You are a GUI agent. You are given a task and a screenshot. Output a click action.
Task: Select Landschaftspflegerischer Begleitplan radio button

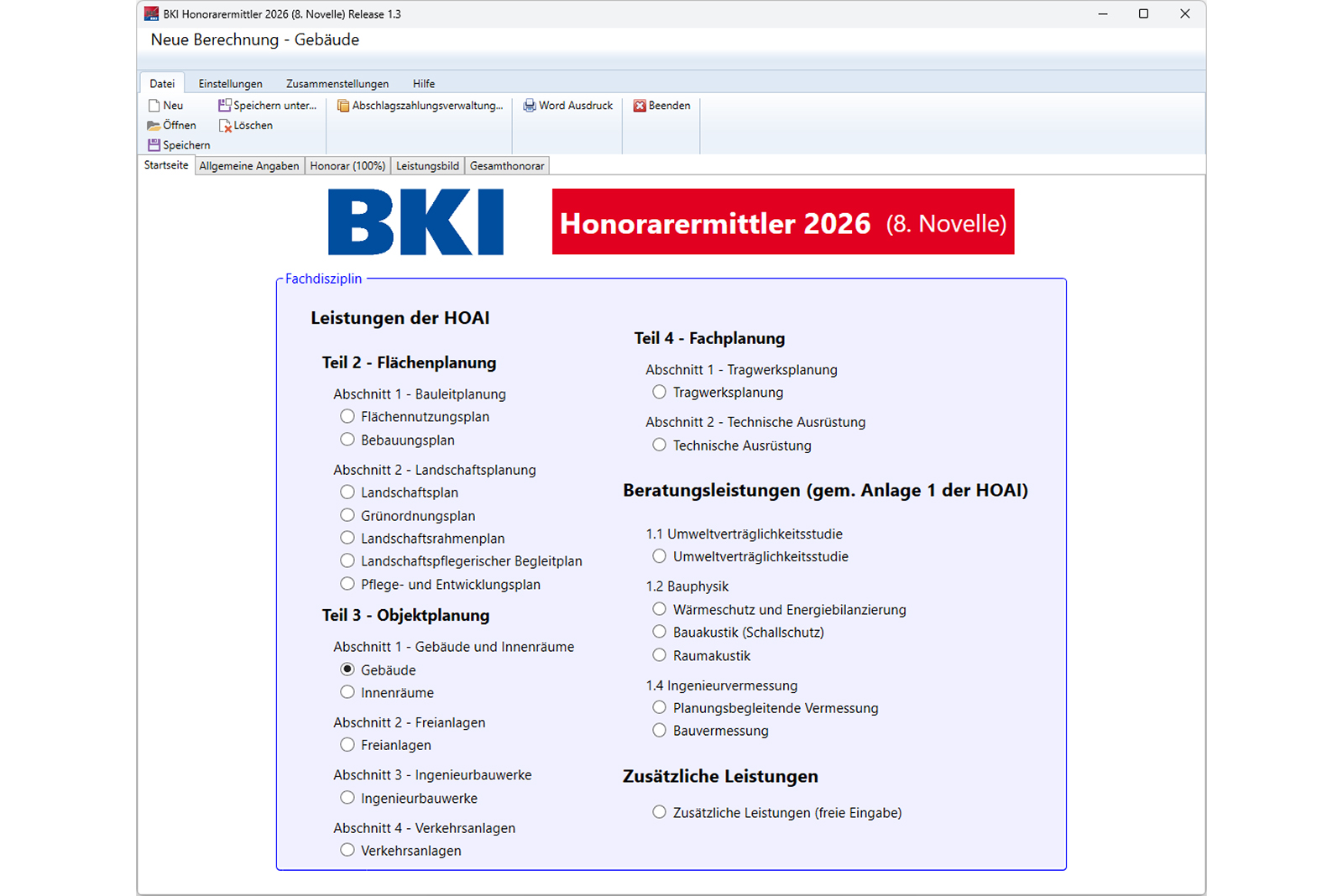(x=348, y=560)
